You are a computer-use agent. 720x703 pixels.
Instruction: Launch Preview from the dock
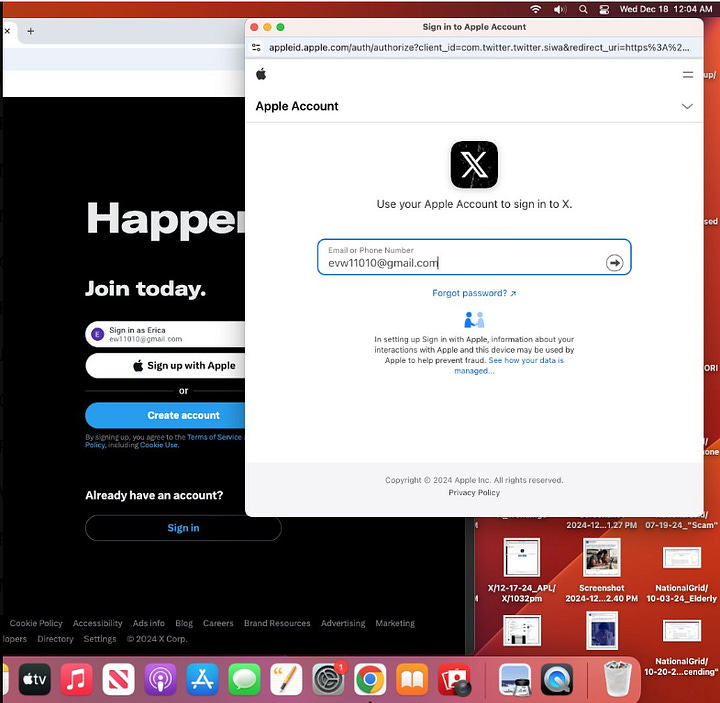[515, 679]
